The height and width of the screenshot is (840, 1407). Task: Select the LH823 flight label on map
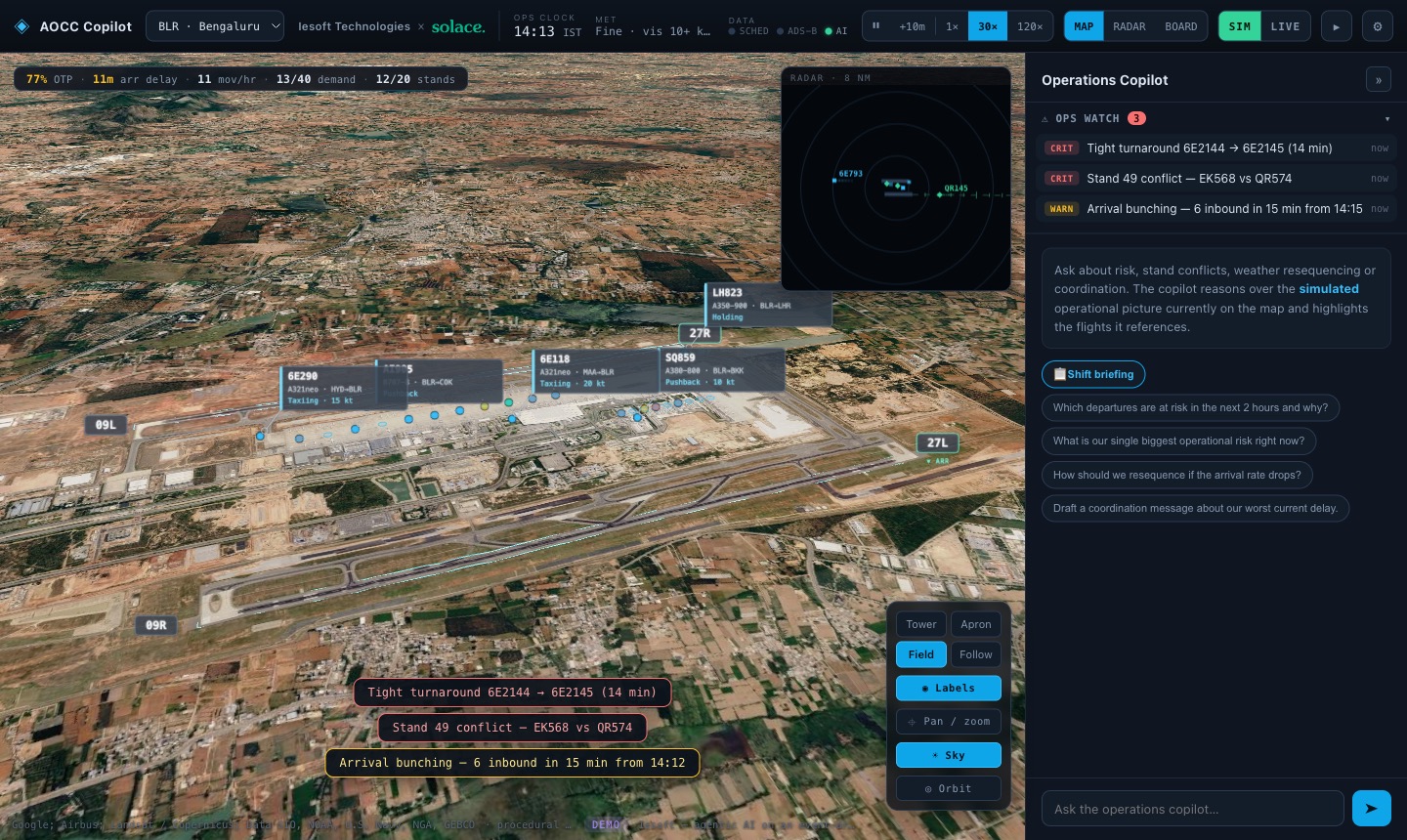click(x=769, y=305)
